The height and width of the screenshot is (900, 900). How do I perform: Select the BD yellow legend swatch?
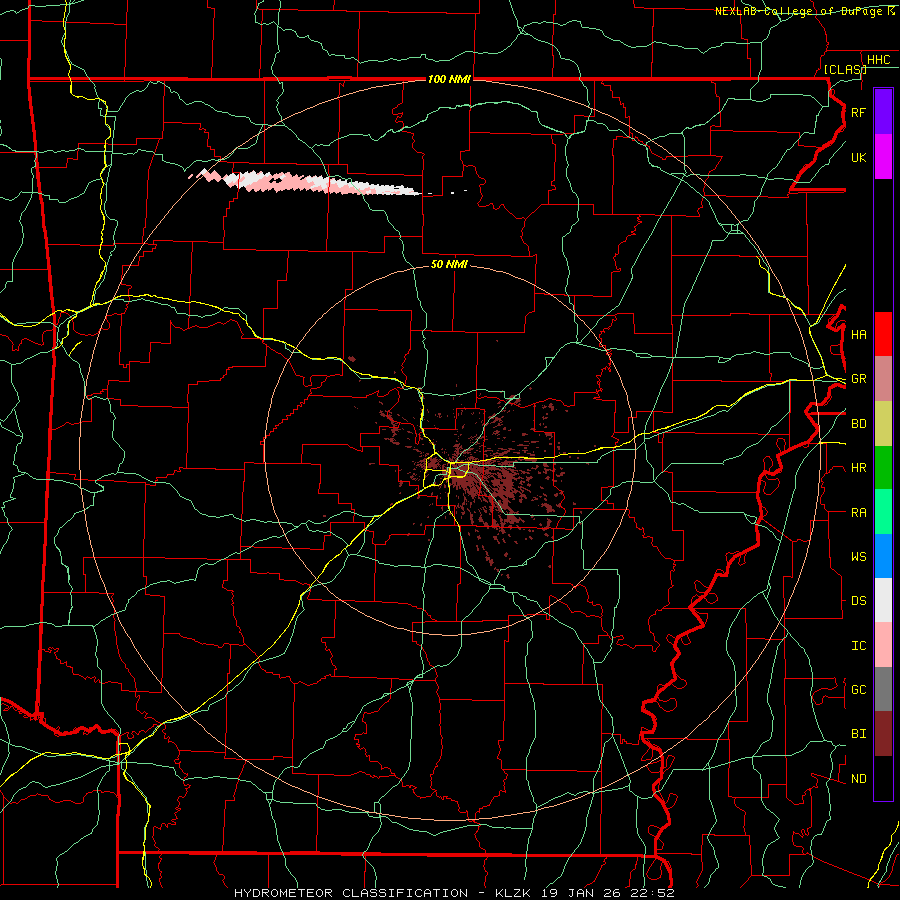click(883, 424)
